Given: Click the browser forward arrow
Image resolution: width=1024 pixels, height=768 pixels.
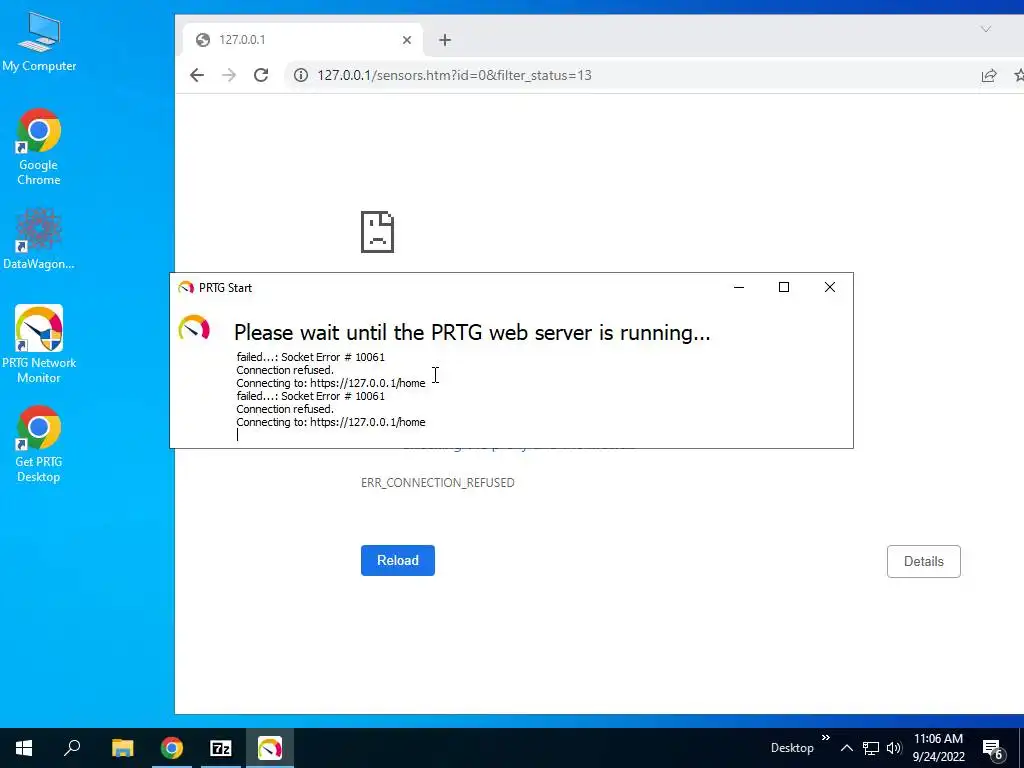Looking at the screenshot, I should coord(229,75).
